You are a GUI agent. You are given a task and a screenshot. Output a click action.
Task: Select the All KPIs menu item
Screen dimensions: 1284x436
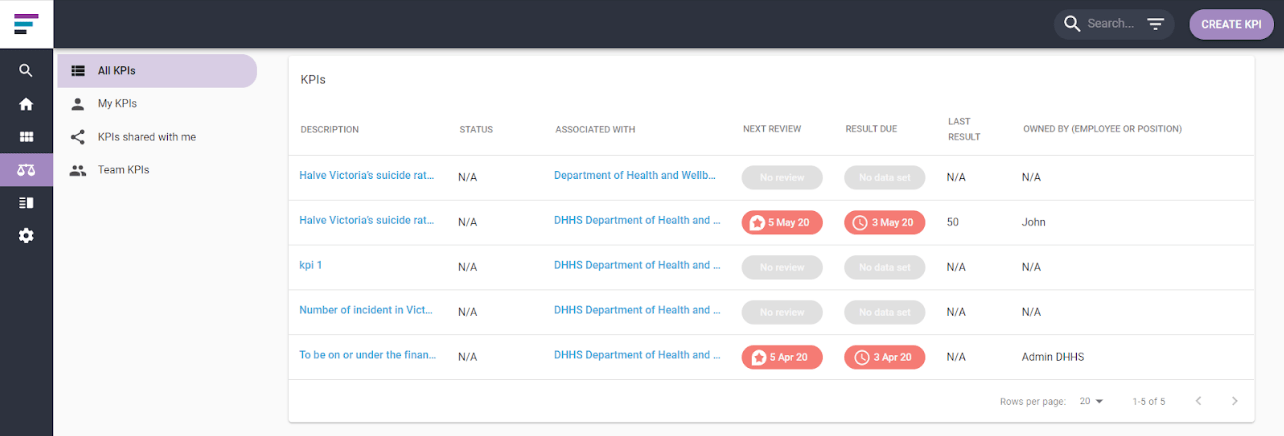(157, 71)
